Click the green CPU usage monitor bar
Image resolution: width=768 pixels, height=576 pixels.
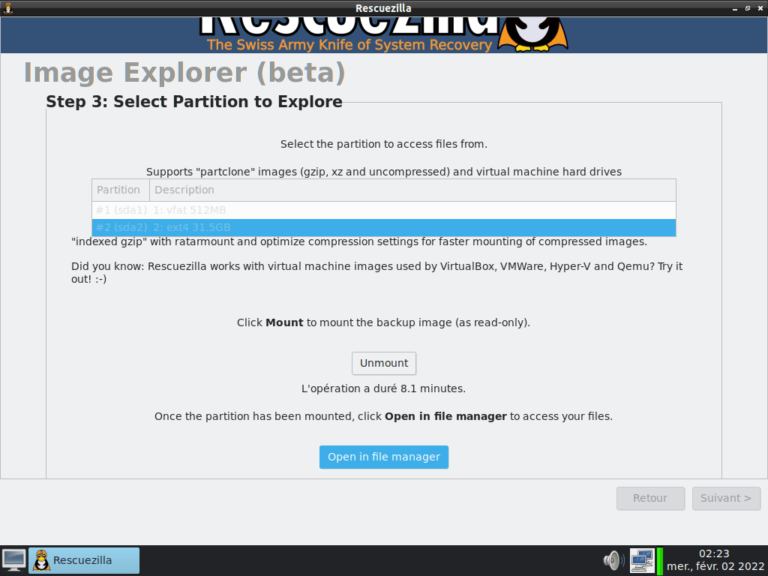click(660, 560)
